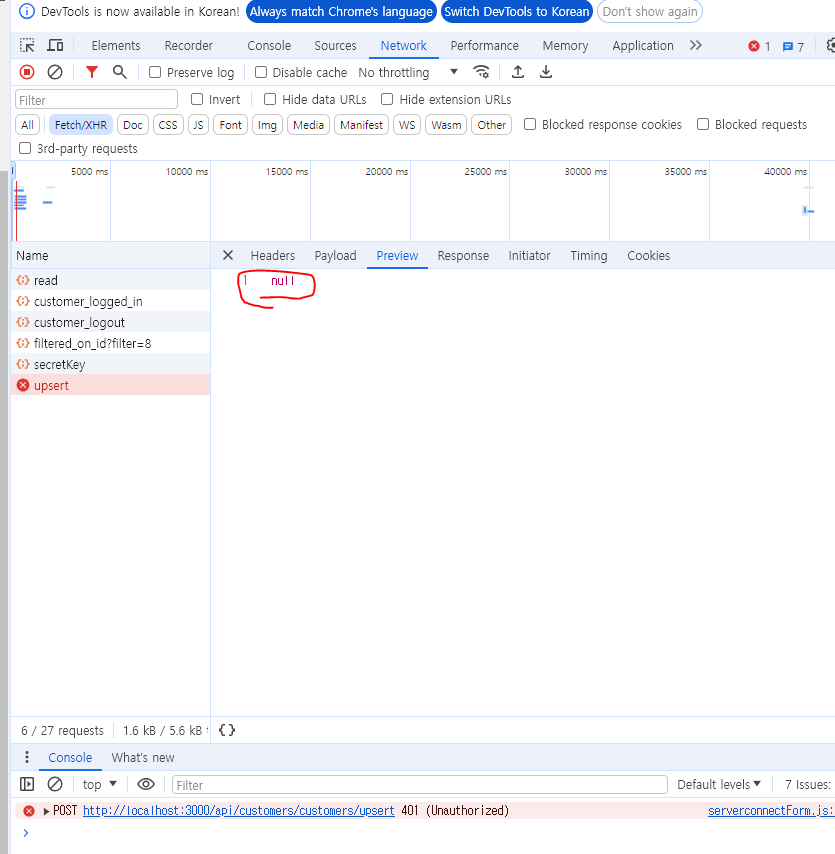This screenshot has height=854, width=835.
Task: Click the inspect element selector icon
Action: [x=27, y=46]
